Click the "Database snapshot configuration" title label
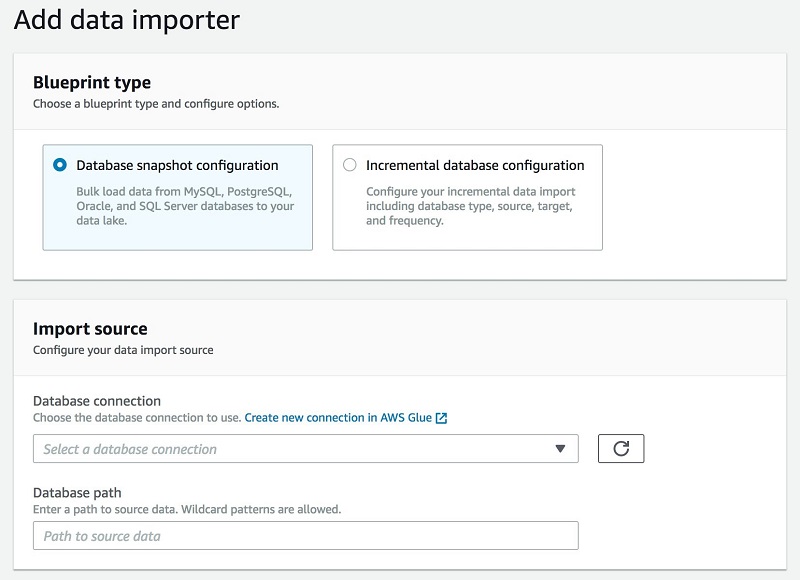Screen dimensions: 800x580 point(177,165)
